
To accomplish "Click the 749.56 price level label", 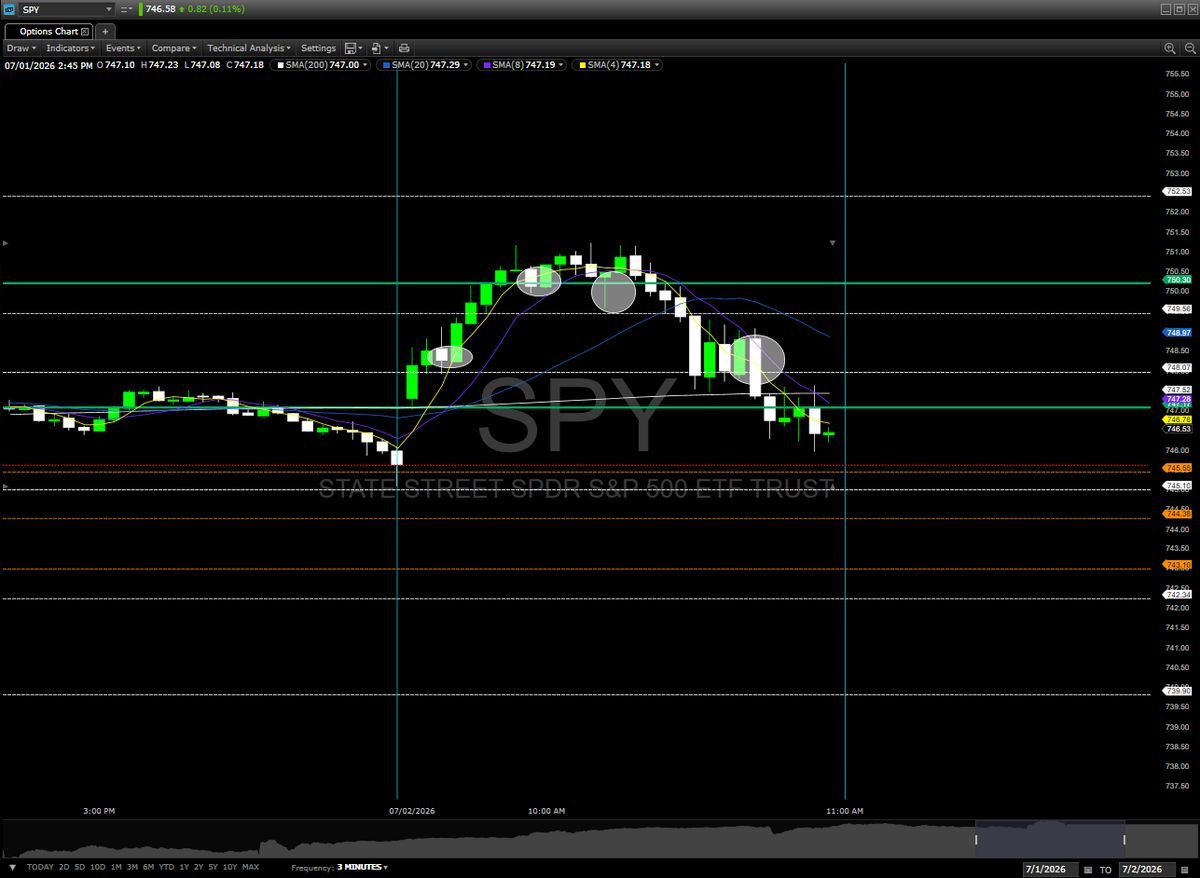I will (x=1177, y=309).
